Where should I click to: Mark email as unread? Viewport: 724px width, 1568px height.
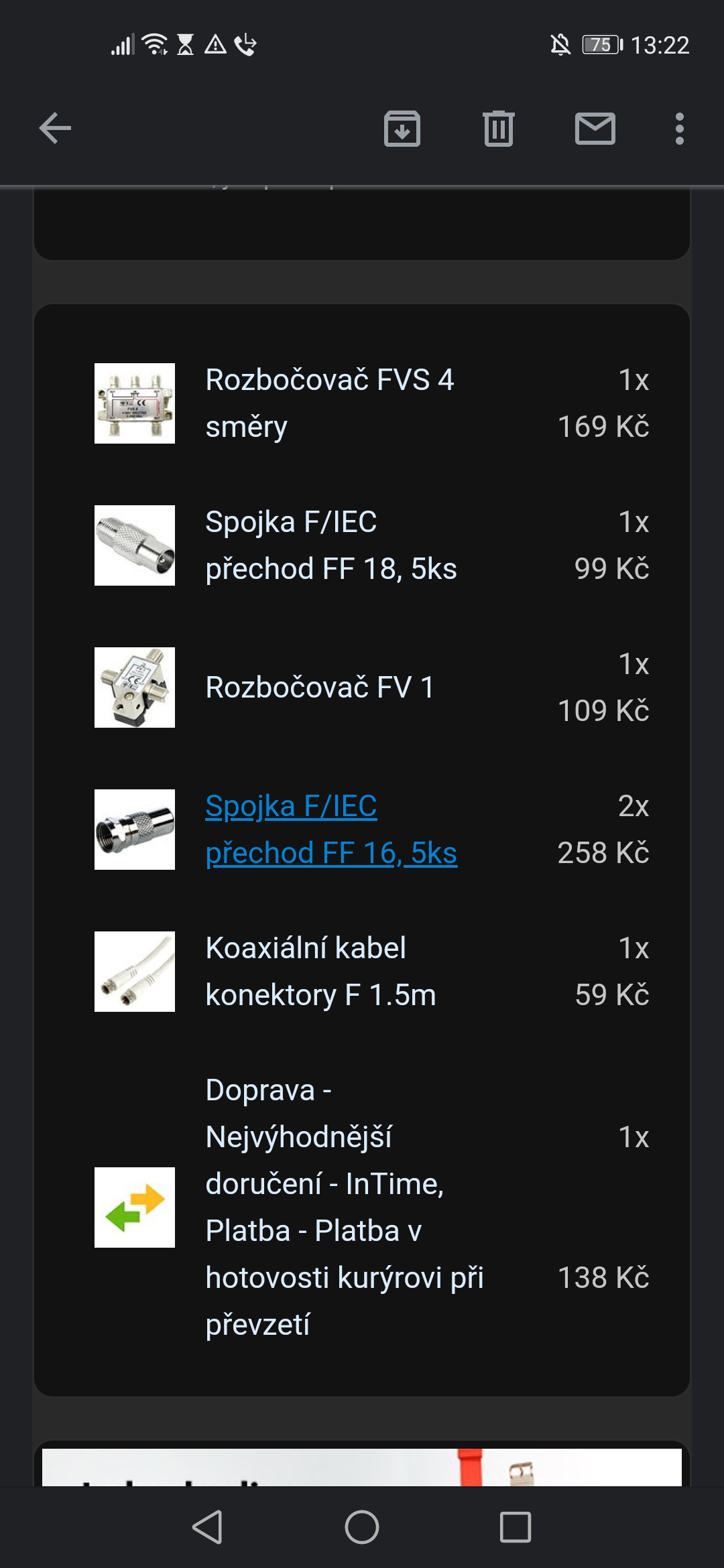tap(595, 129)
